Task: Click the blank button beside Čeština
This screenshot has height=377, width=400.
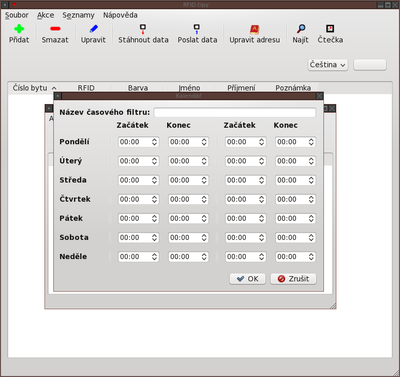Action: point(370,65)
